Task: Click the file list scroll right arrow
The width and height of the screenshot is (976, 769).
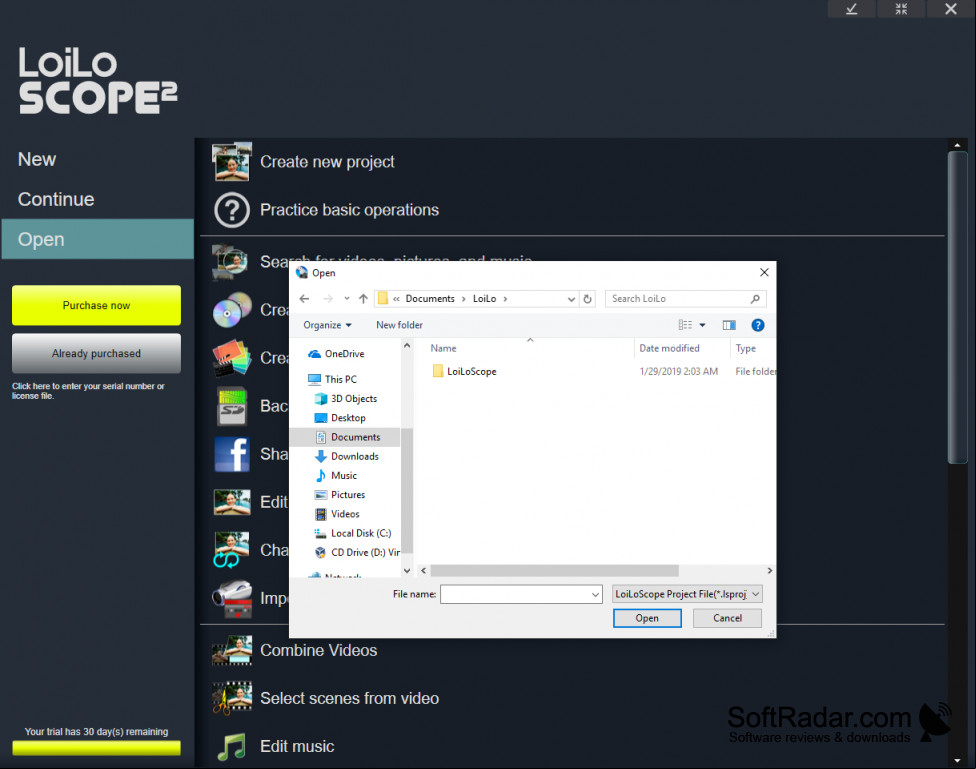Action: pos(770,571)
